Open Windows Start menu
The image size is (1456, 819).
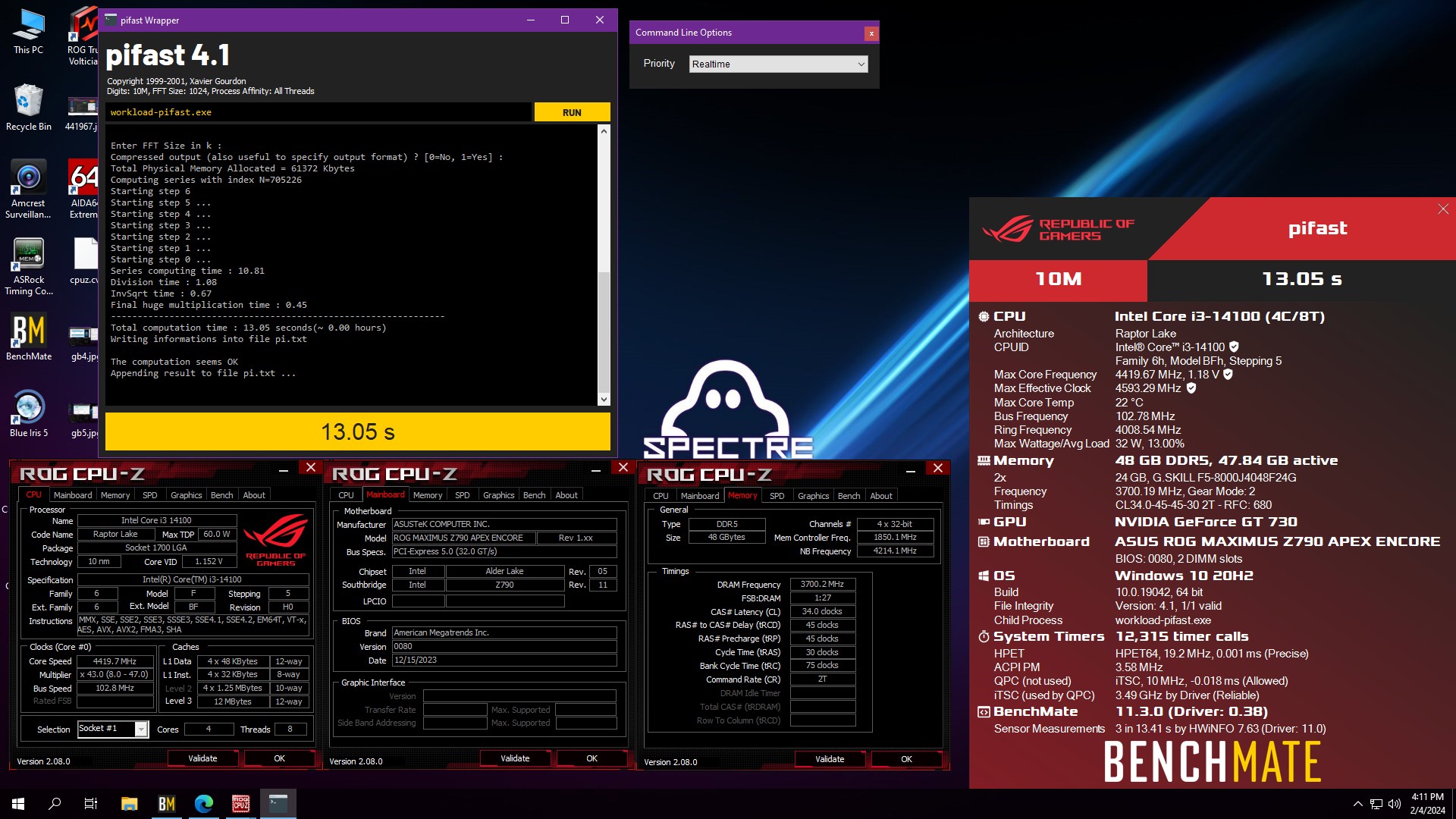coord(18,804)
